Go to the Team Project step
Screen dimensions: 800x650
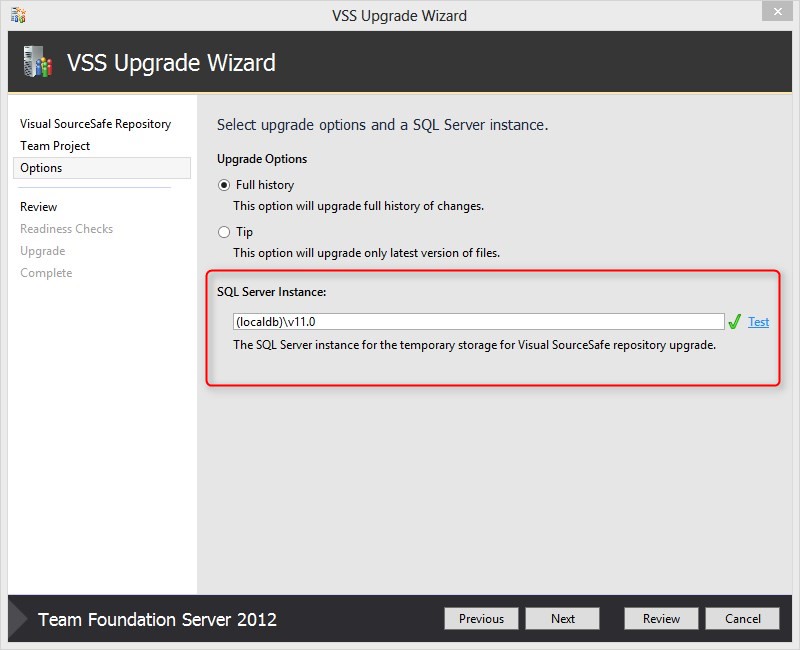[55, 146]
